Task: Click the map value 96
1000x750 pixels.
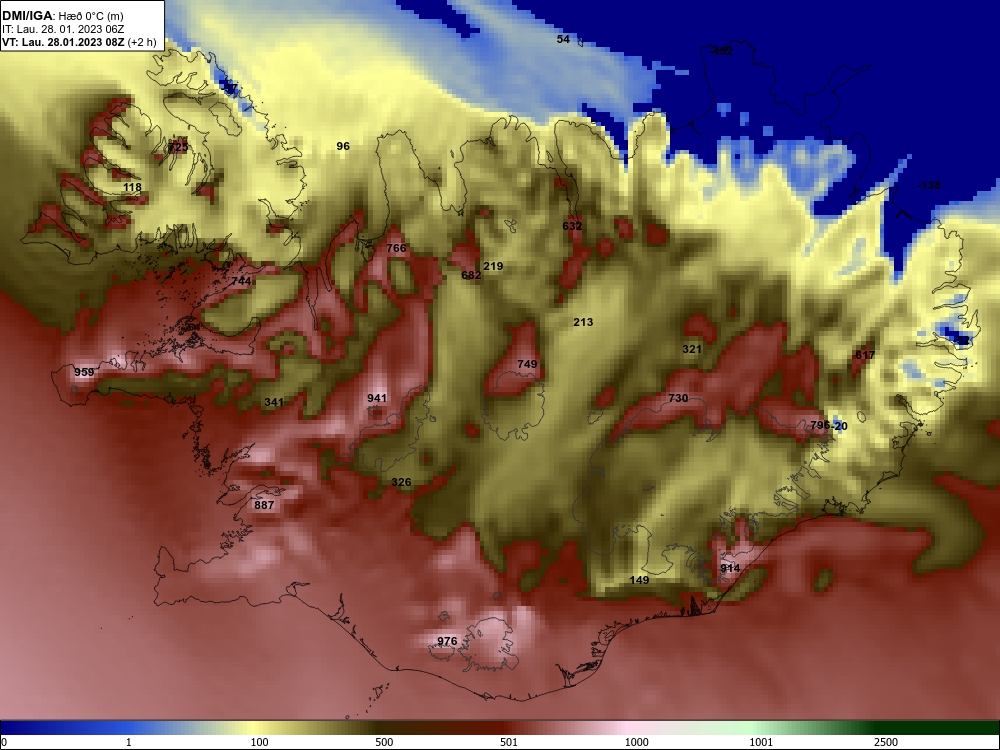Action: point(343,146)
